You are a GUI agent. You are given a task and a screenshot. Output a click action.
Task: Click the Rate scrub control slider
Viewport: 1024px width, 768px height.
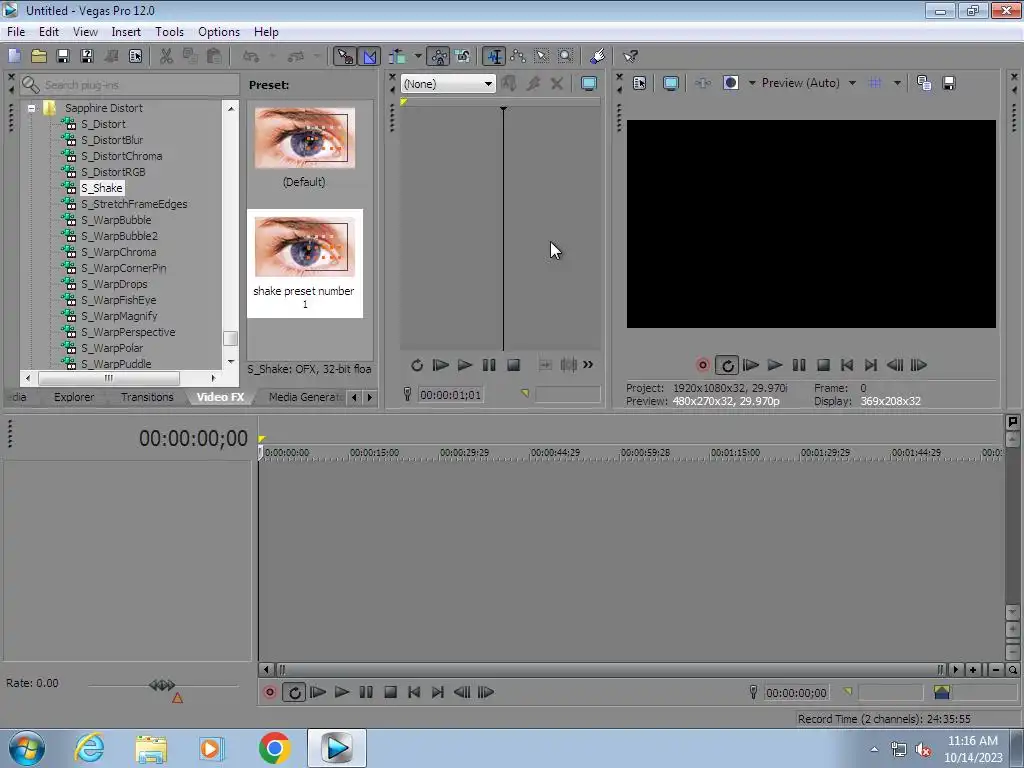pos(163,685)
